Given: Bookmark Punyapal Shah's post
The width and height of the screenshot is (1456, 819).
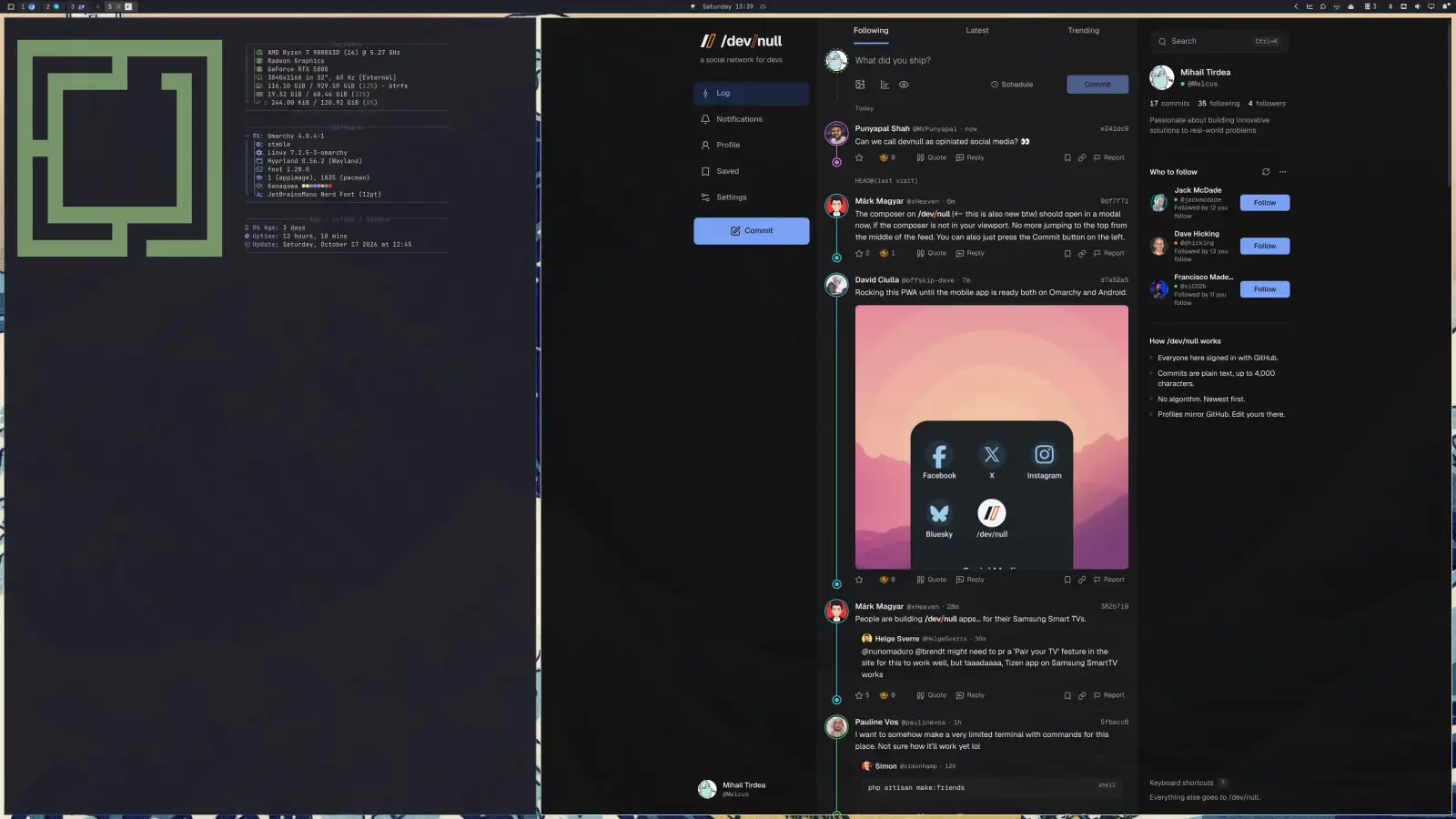Looking at the screenshot, I should [x=1067, y=157].
